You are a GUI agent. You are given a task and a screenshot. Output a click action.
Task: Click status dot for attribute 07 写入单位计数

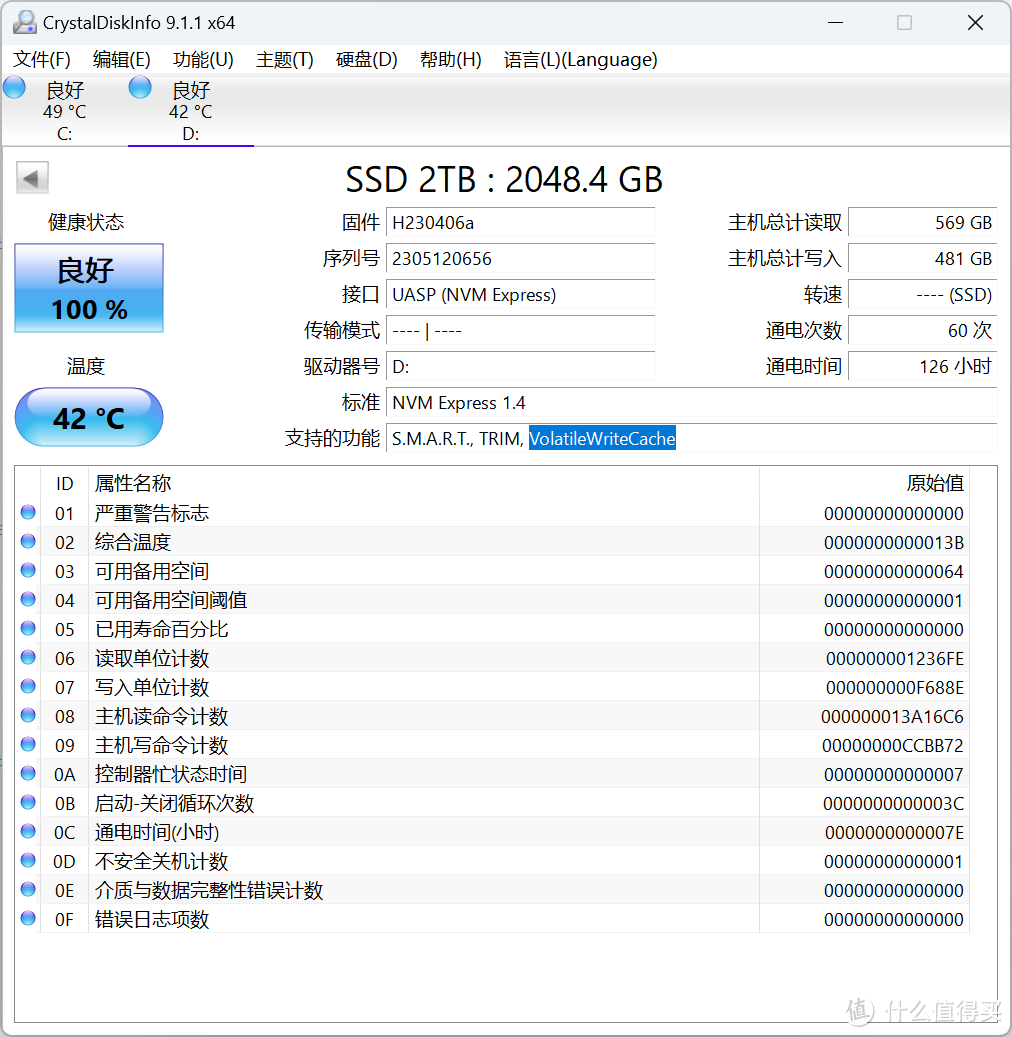(28, 686)
